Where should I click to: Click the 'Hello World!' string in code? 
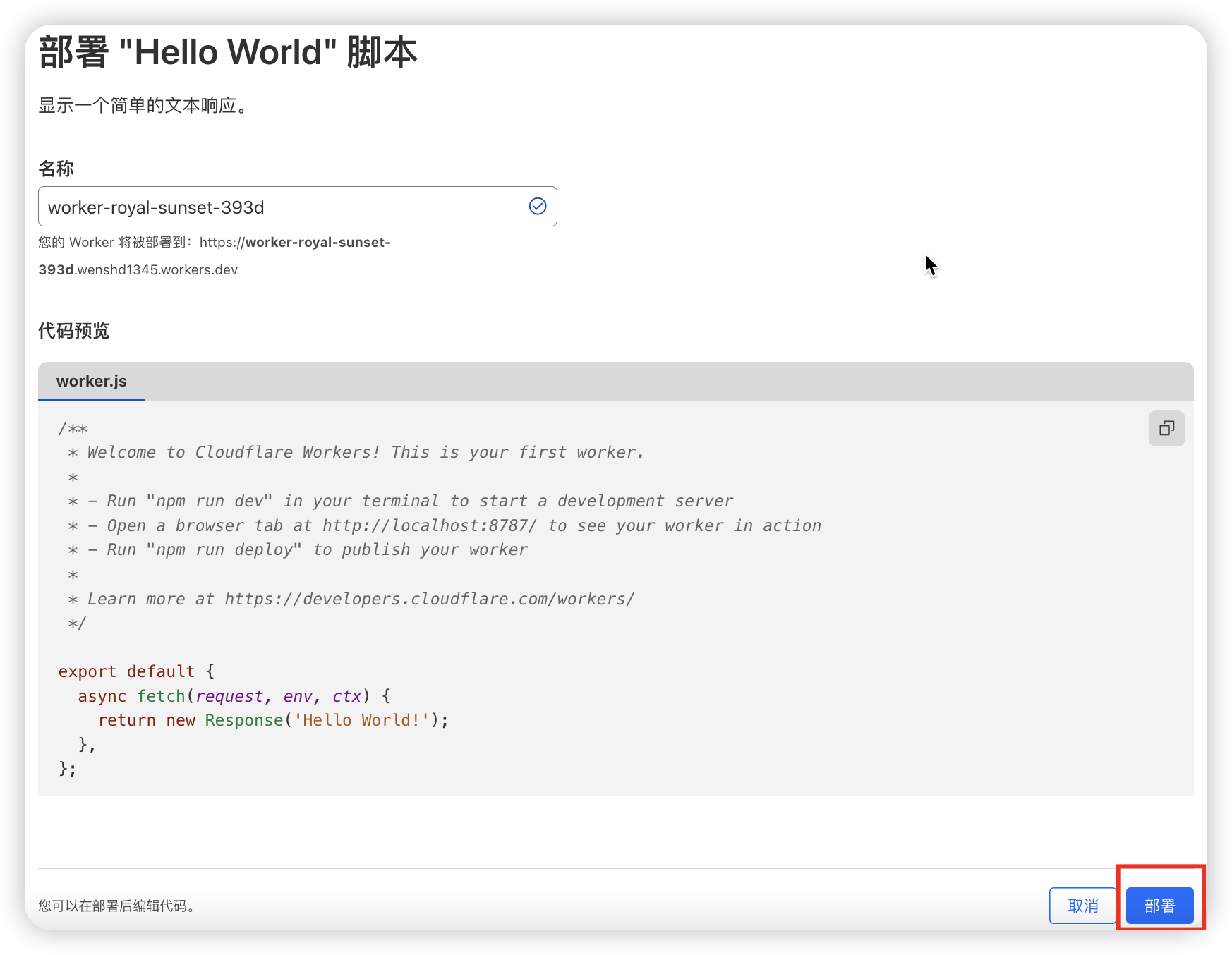point(361,720)
